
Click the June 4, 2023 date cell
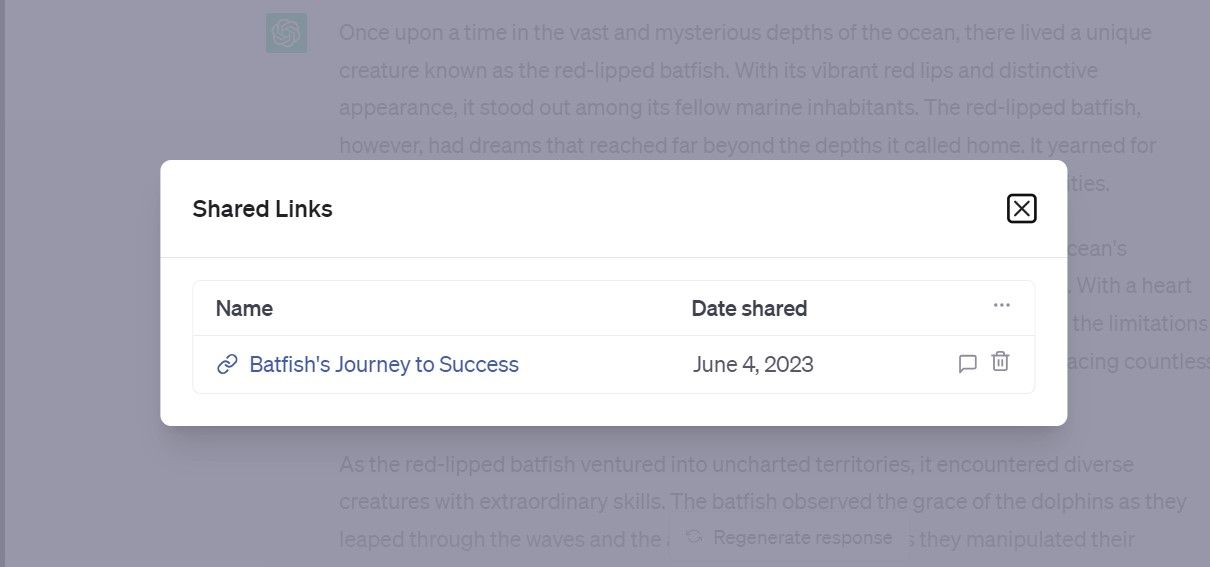coord(753,364)
